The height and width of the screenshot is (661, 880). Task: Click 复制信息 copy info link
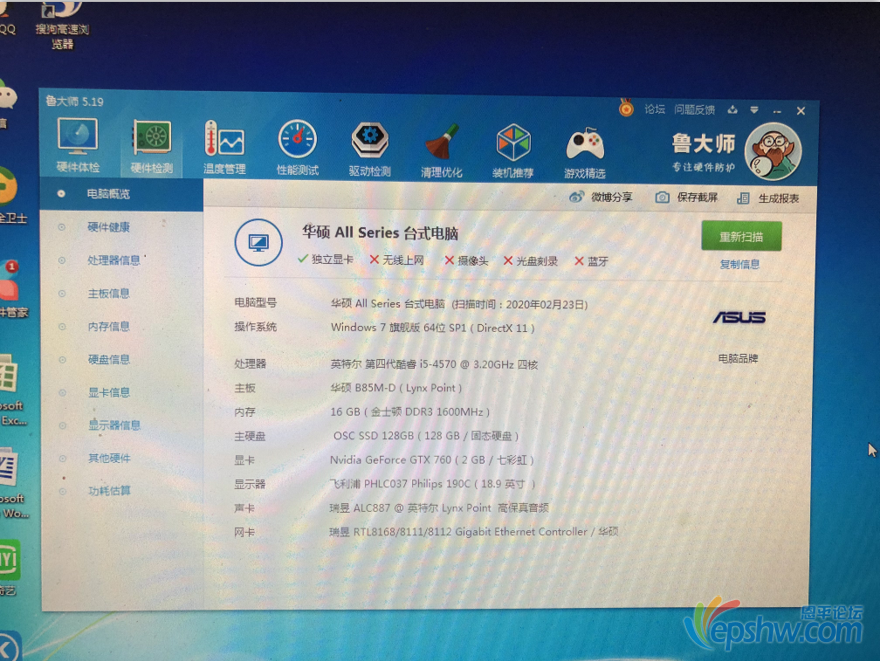[x=740, y=264]
